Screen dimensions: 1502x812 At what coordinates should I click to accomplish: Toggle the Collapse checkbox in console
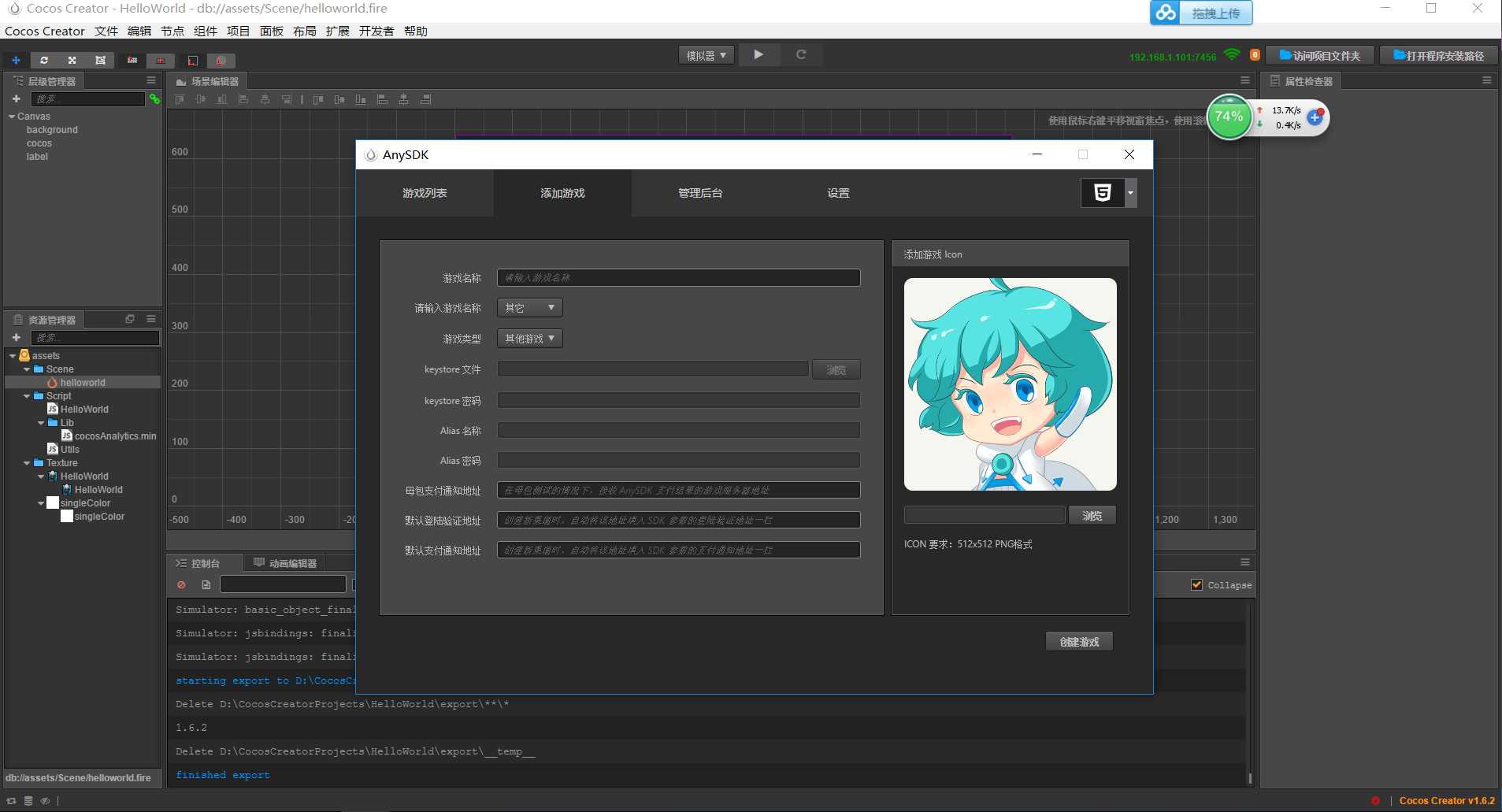click(1197, 584)
